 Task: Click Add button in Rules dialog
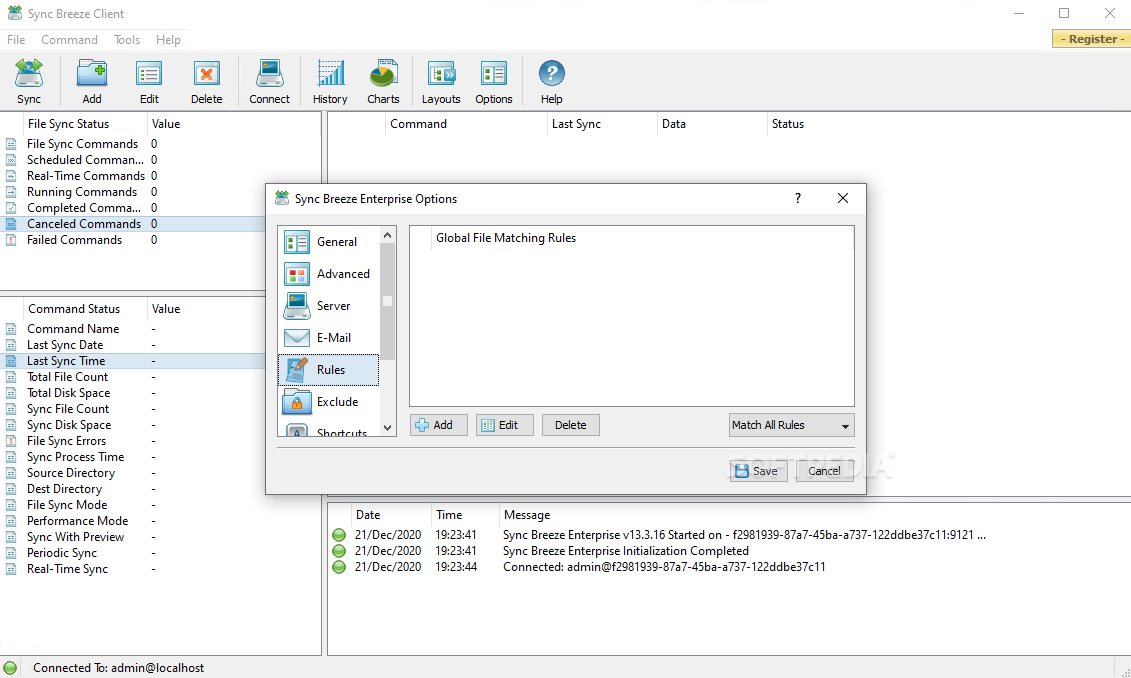point(439,426)
